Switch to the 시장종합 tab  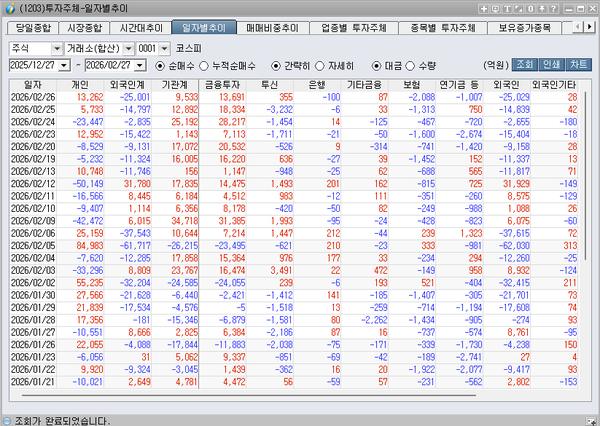[x=84, y=28]
